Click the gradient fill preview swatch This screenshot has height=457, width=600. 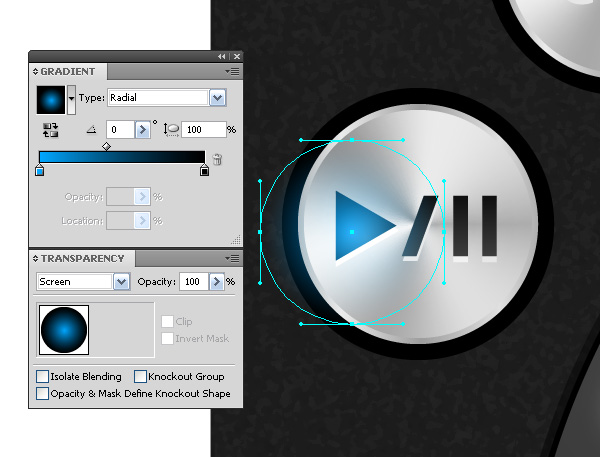tap(51, 100)
